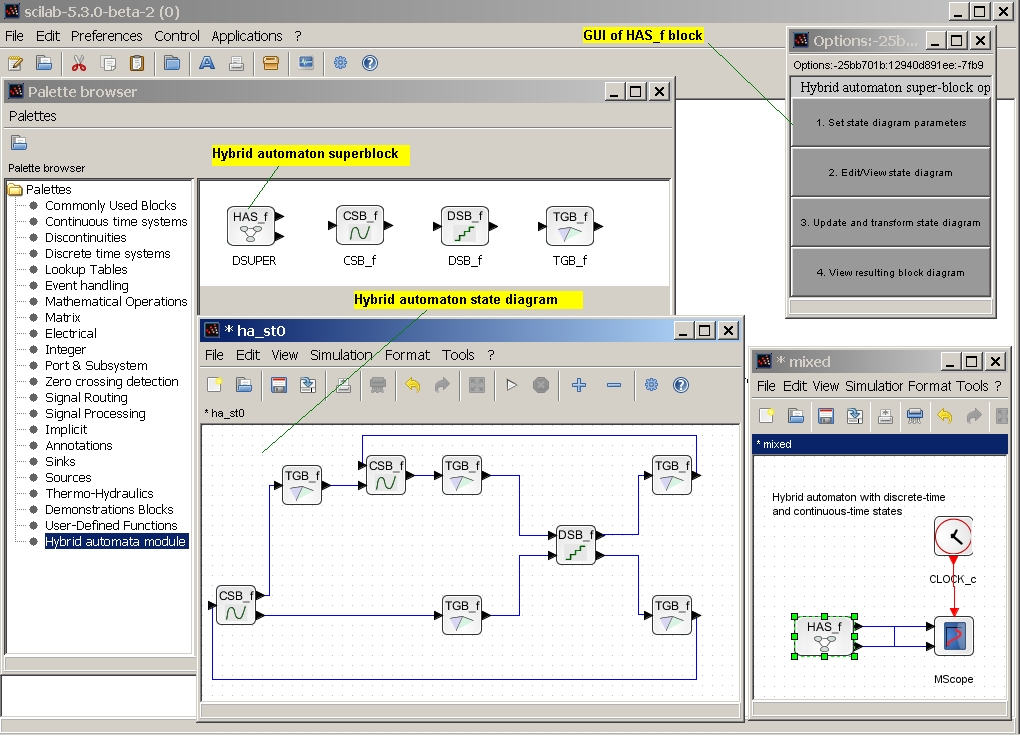Image resolution: width=1020 pixels, height=736 pixels.
Task: Click the load palette icon in Palette browser
Action: pos(19,143)
